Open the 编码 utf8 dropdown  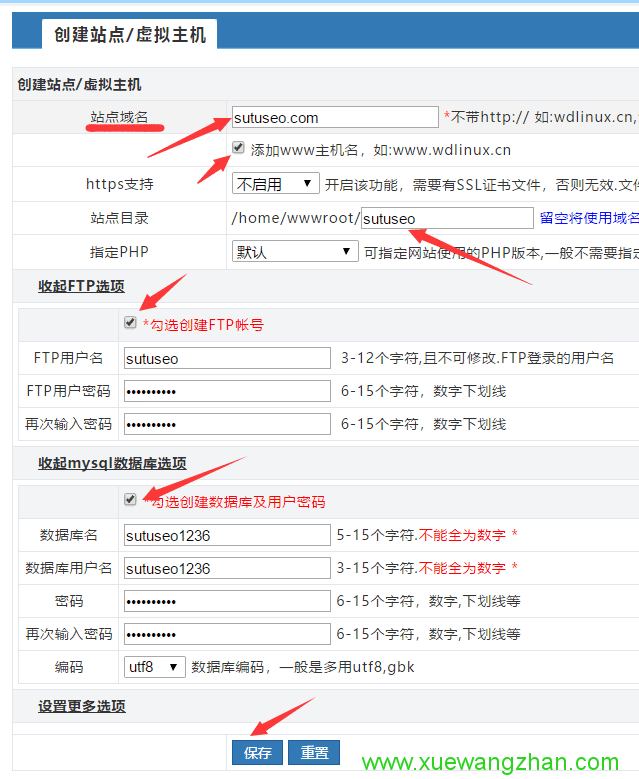click(x=155, y=666)
